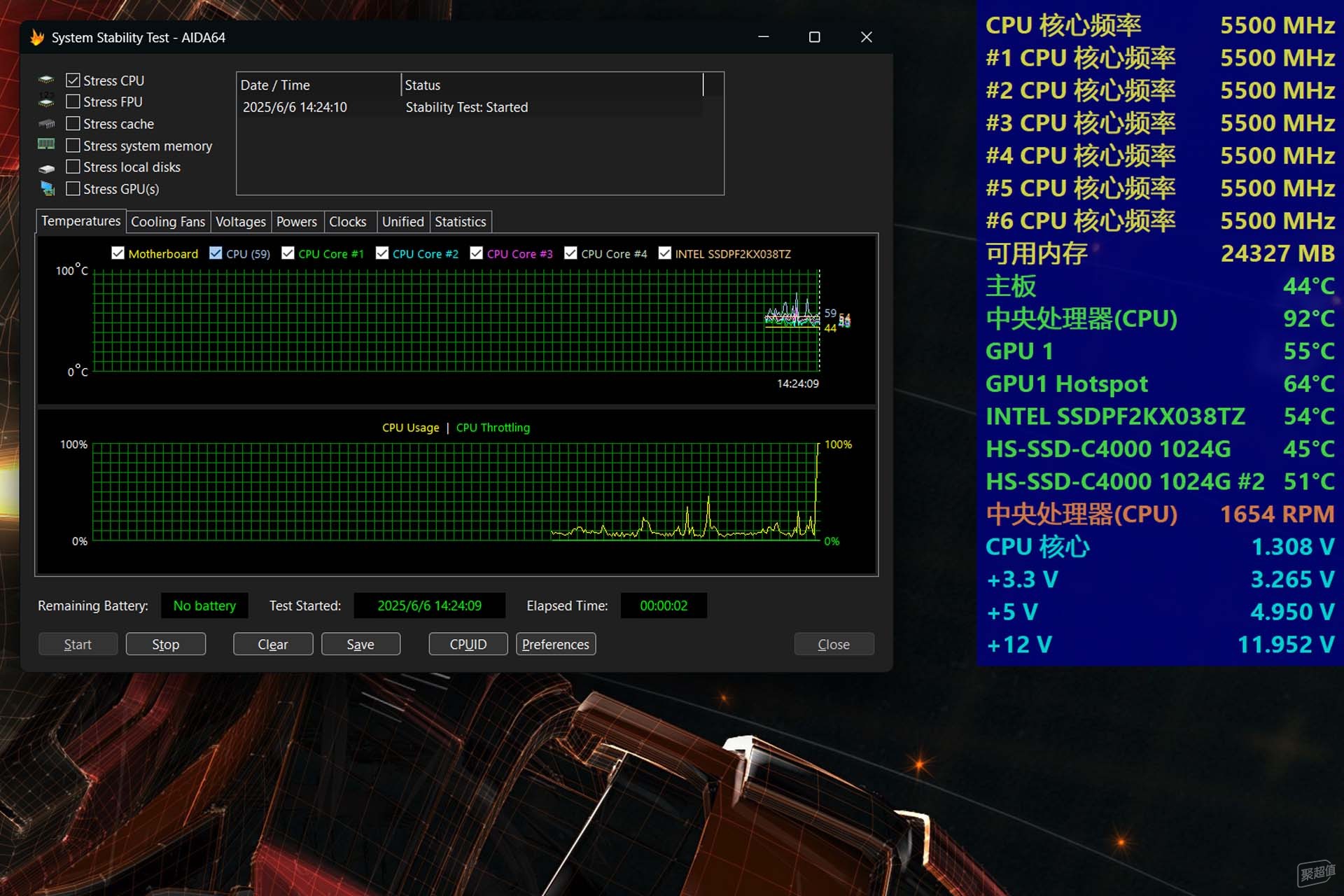Switch to the Cooling Fans tab
The image size is (1344, 896).
point(168,222)
